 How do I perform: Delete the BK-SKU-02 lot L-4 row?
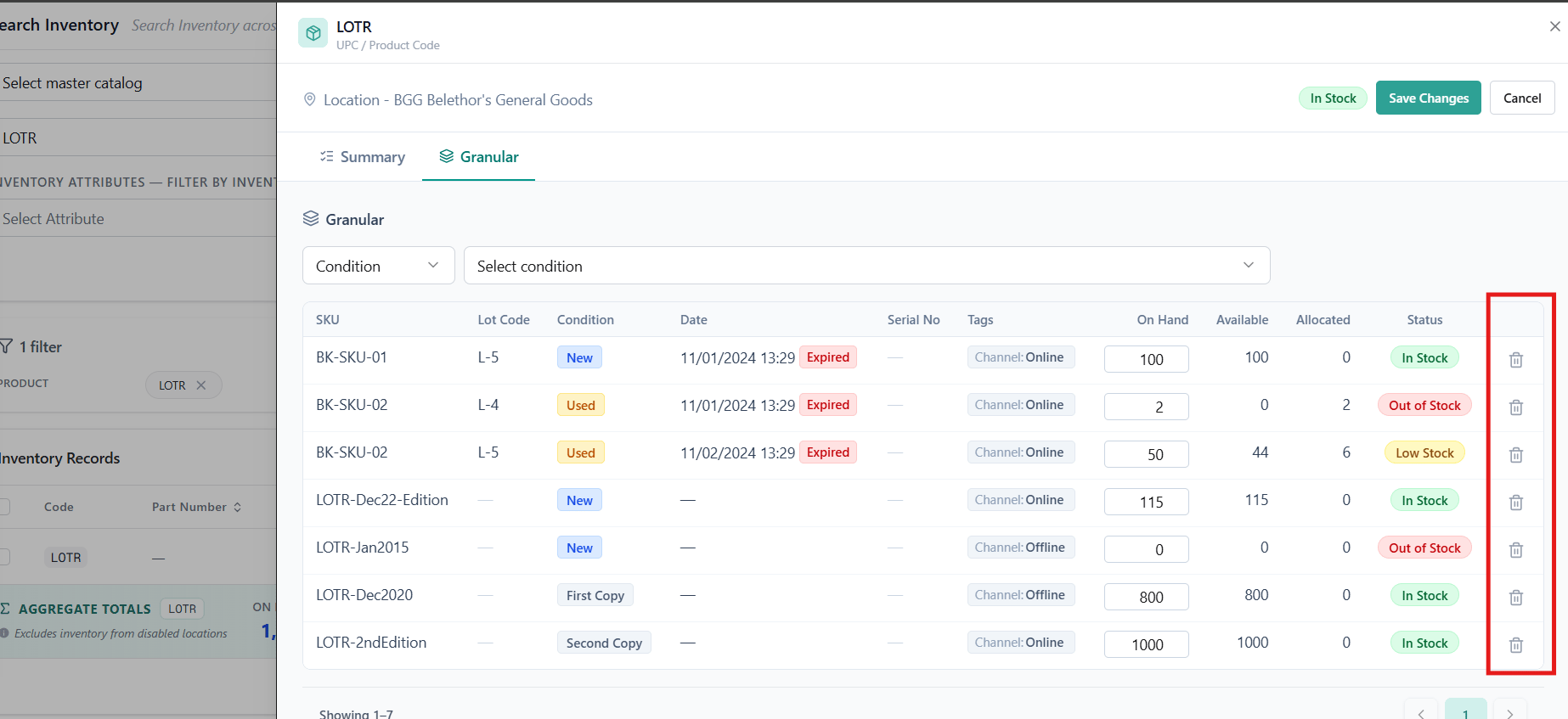coord(1515,407)
